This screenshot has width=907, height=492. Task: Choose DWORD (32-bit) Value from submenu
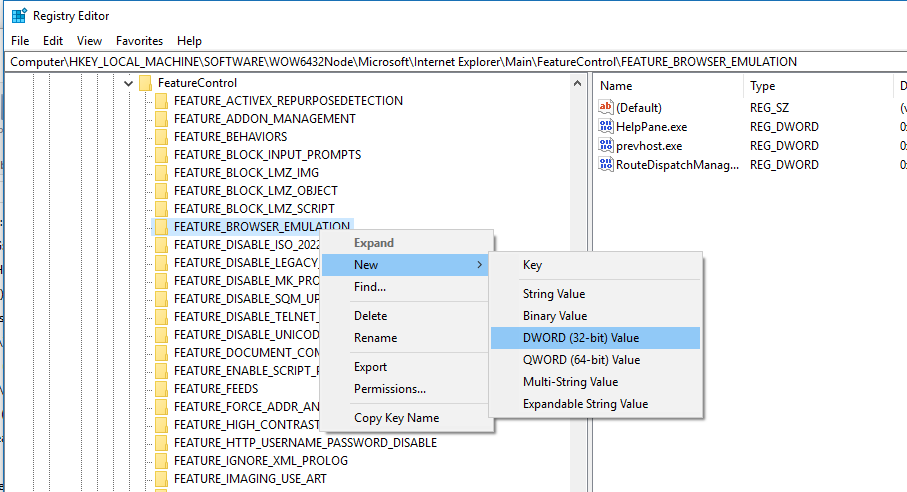(595, 338)
